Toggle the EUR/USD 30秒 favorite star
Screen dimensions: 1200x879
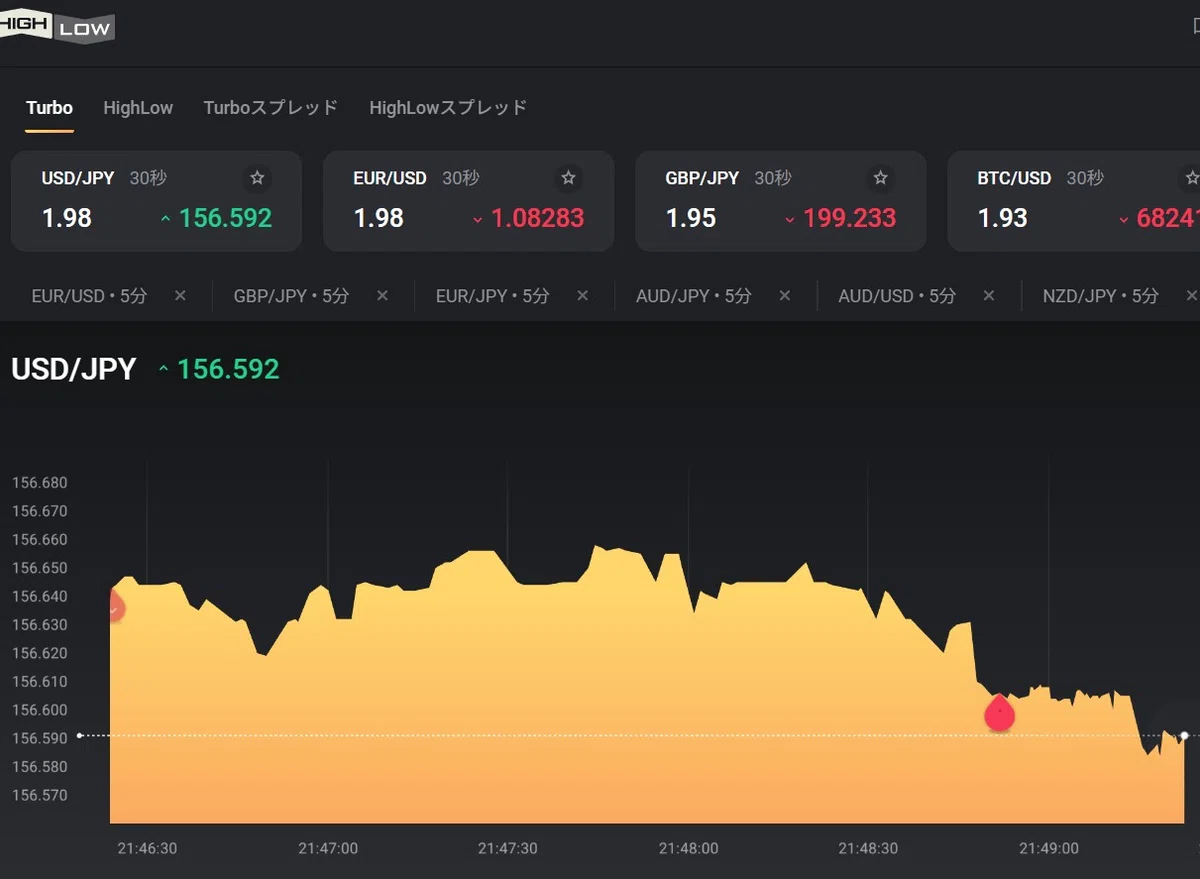pos(569,178)
